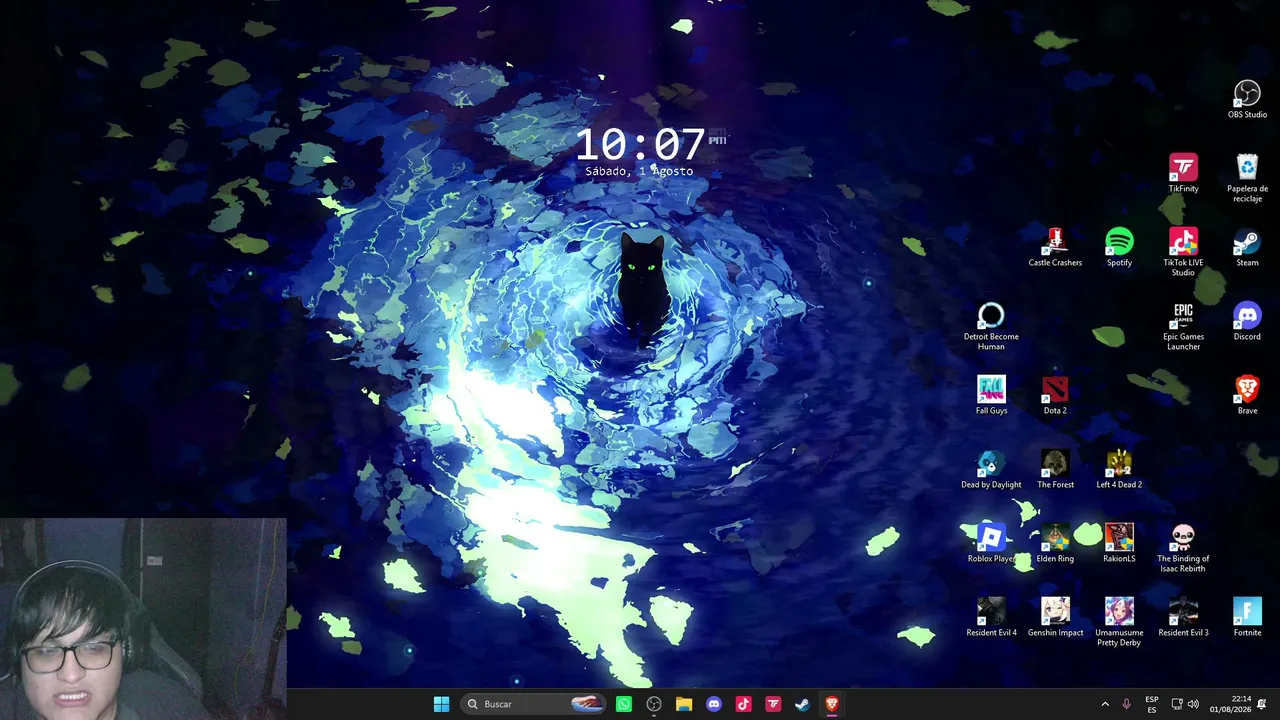The width and height of the screenshot is (1280, 720).
Task: Click the Resident Evil 4 desktop shortcut
Action: (991, 617)
